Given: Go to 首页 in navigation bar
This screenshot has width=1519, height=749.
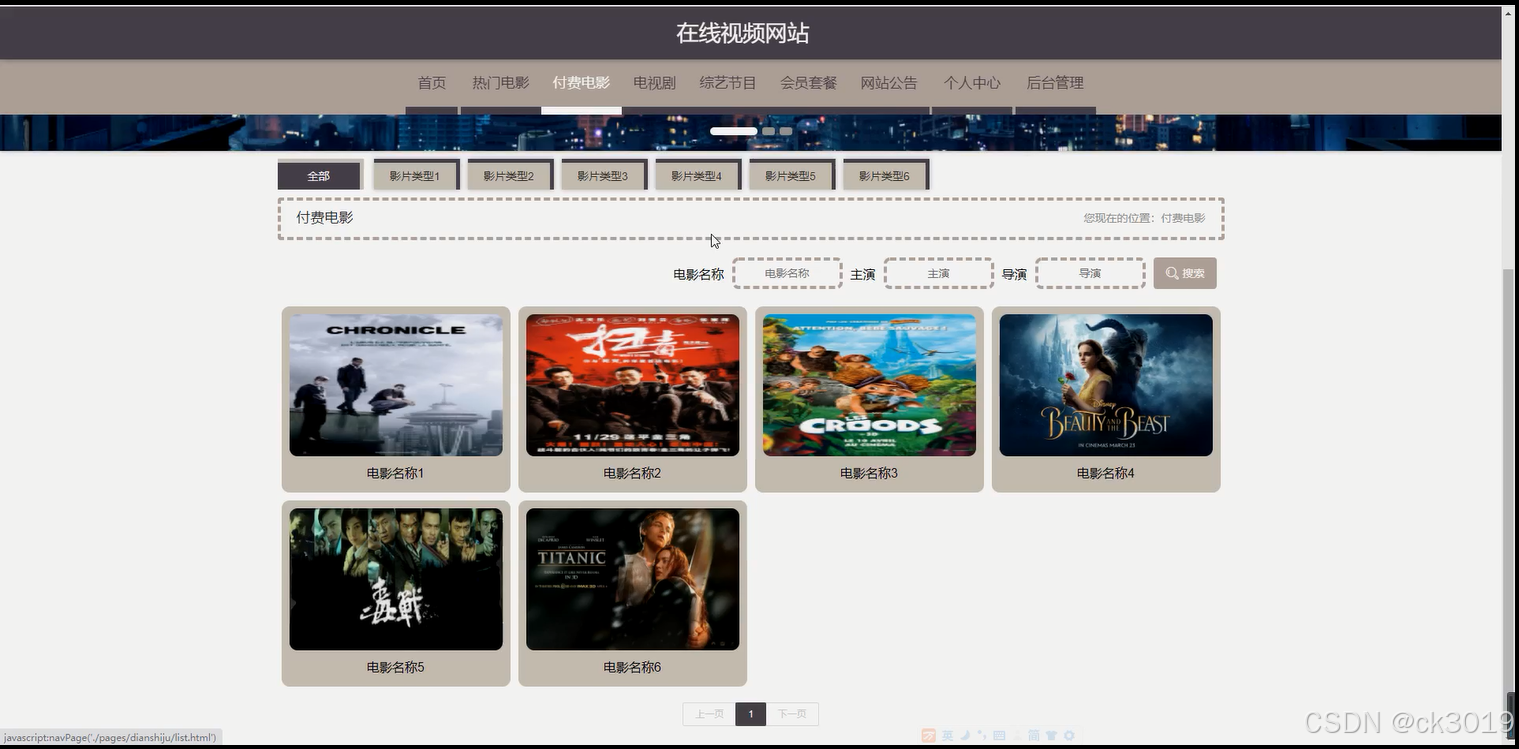Looking at the screenshot, I should [x=432, y=83].
